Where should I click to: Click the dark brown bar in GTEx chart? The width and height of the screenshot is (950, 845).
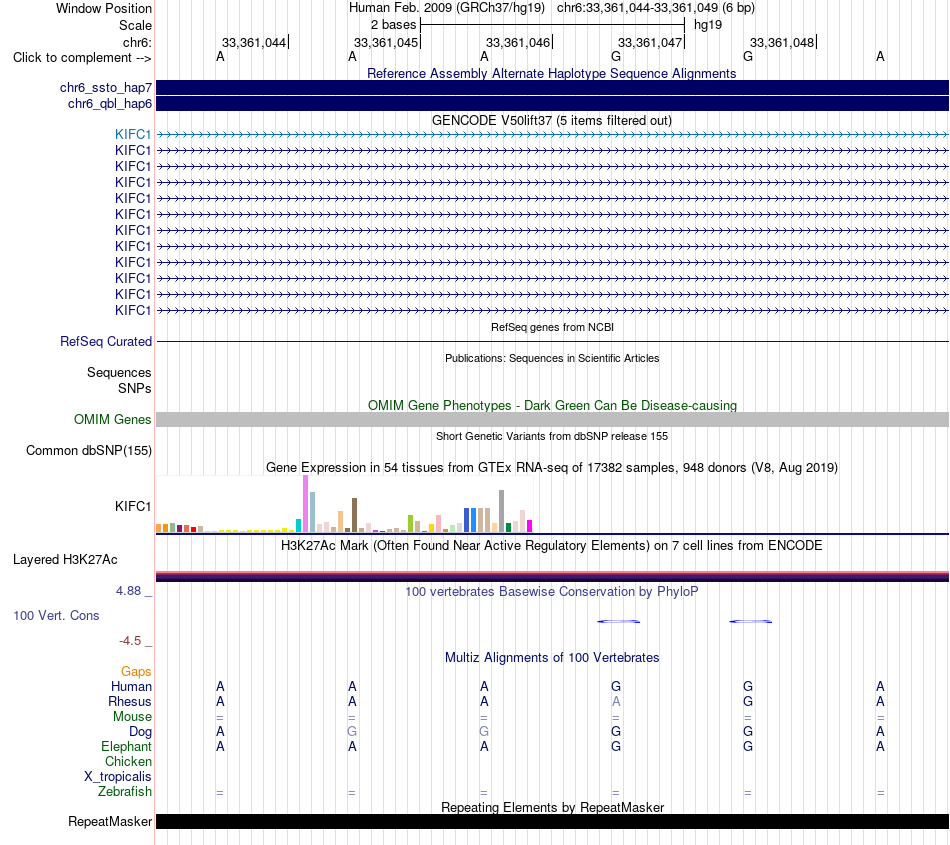click(x=354, y=515)
